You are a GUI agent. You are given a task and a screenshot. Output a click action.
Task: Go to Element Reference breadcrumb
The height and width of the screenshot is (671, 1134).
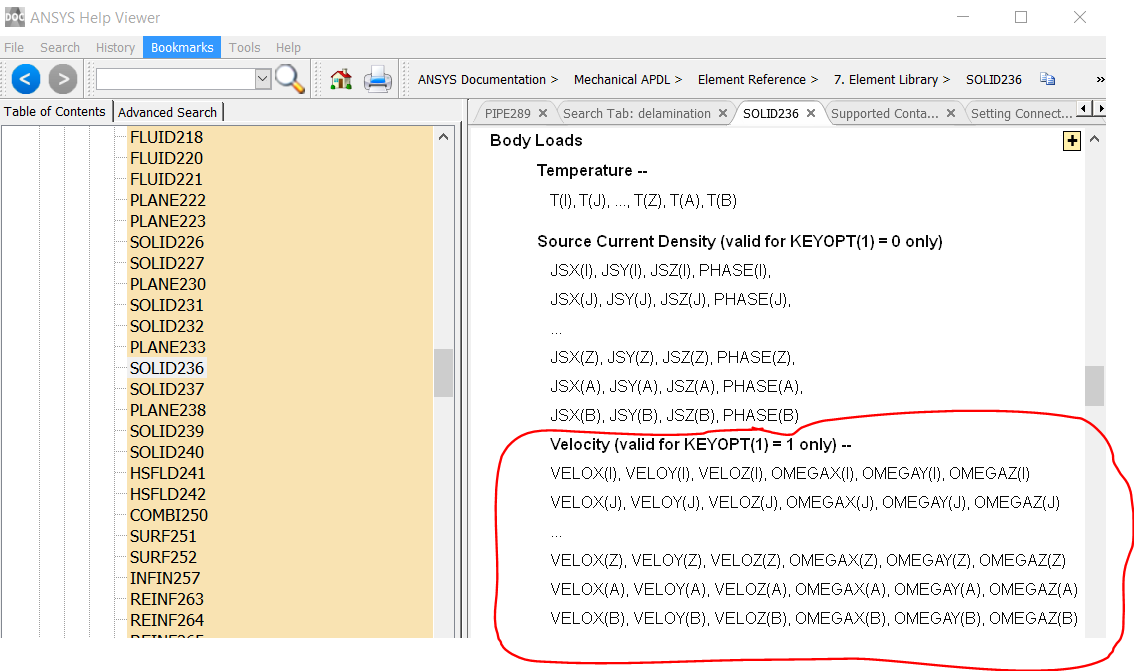[x=751, y=80]
